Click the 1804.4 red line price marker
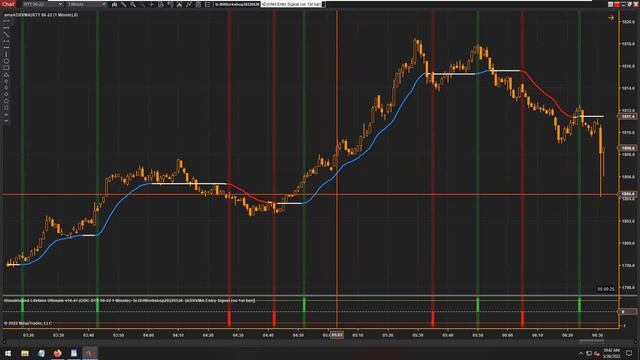The width and height of the screenshot is (640, 360). (628, 194)
